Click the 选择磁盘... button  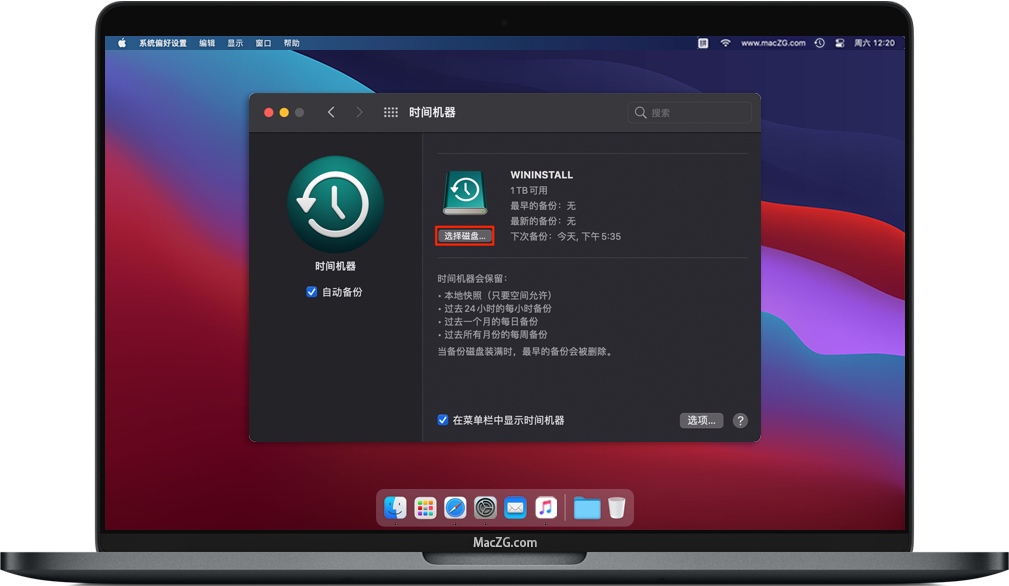[x=465, y=236]
